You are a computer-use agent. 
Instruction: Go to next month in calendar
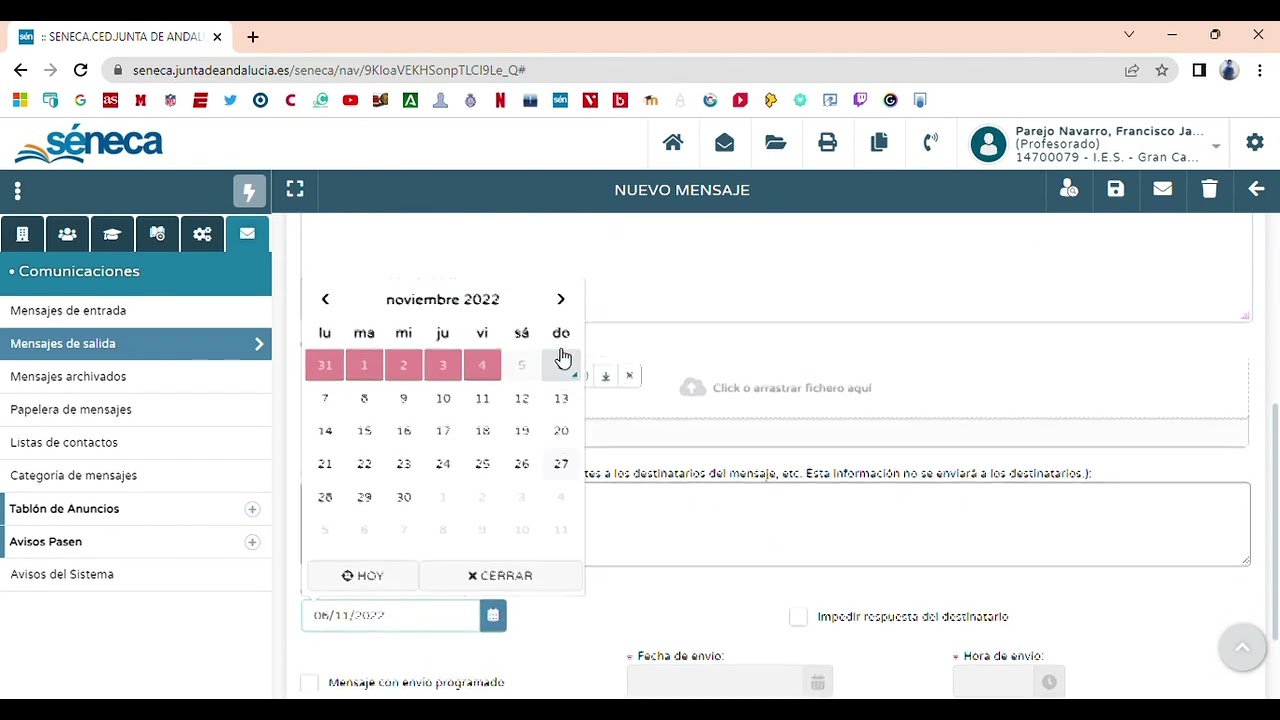pyautogui.click(x=561, y=299)
